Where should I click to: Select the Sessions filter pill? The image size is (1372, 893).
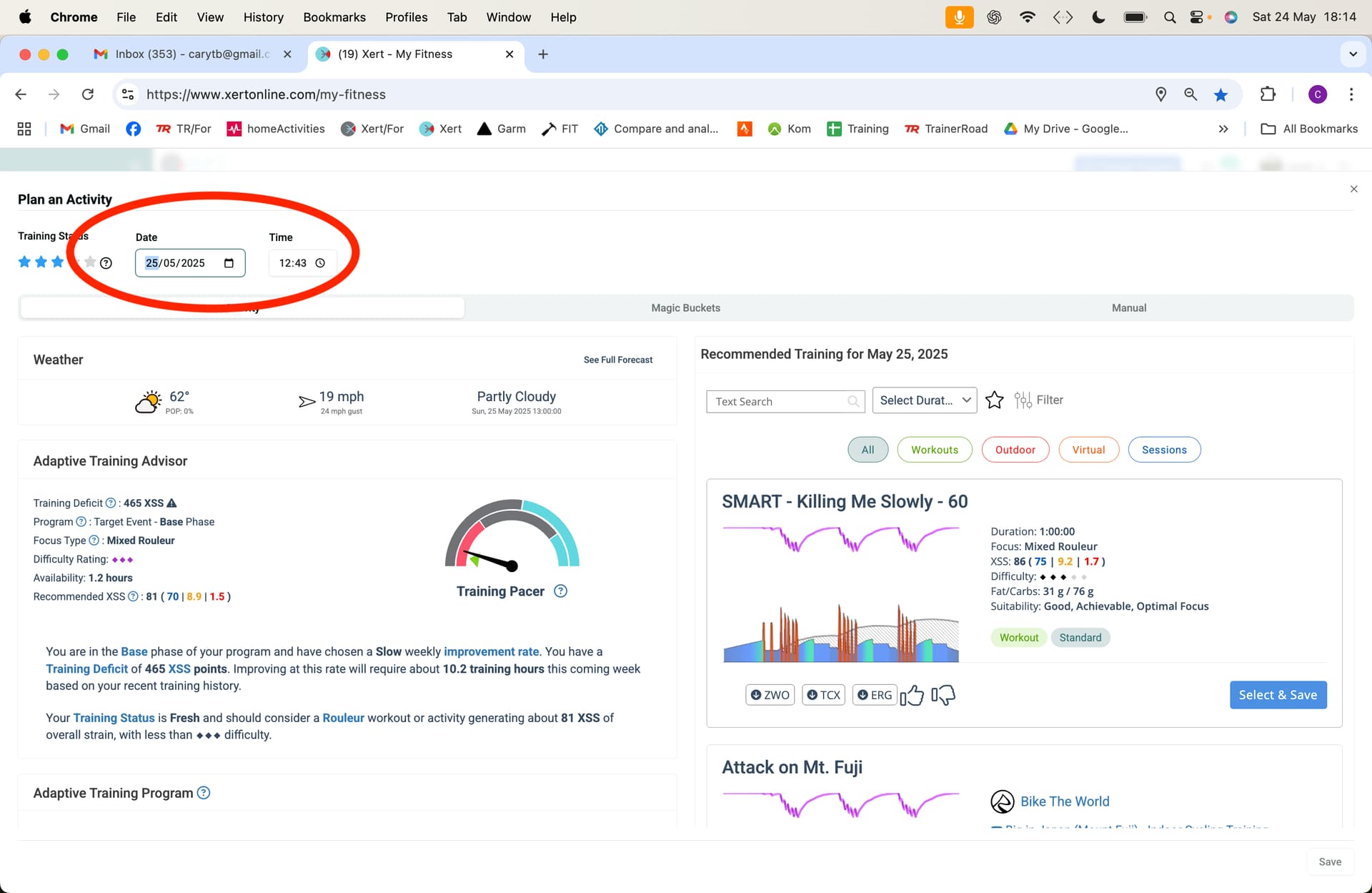click(x=1164, y=450)
